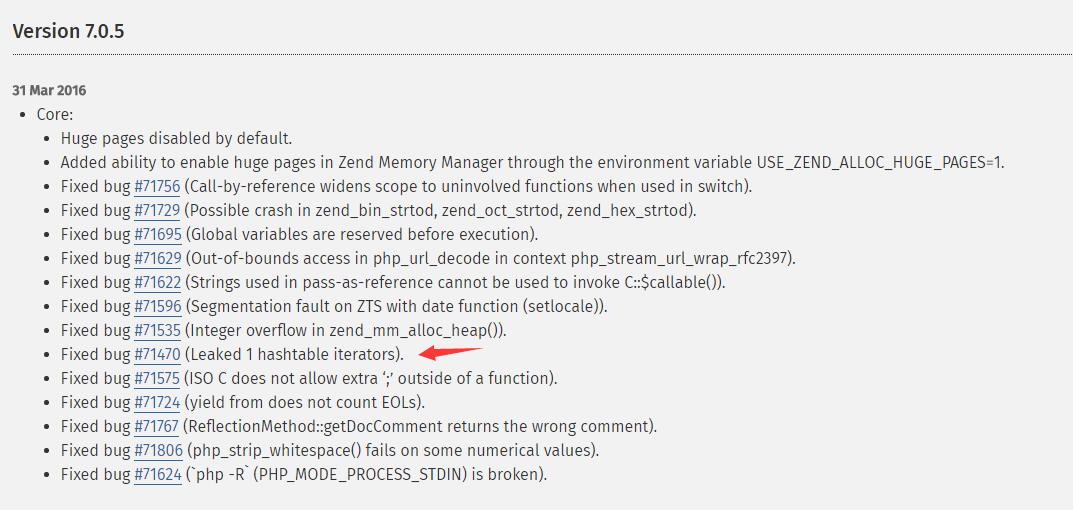This screenshot has width=1073, height=510.
Task: Open bug #71756 link
Action: pos(158,186)
